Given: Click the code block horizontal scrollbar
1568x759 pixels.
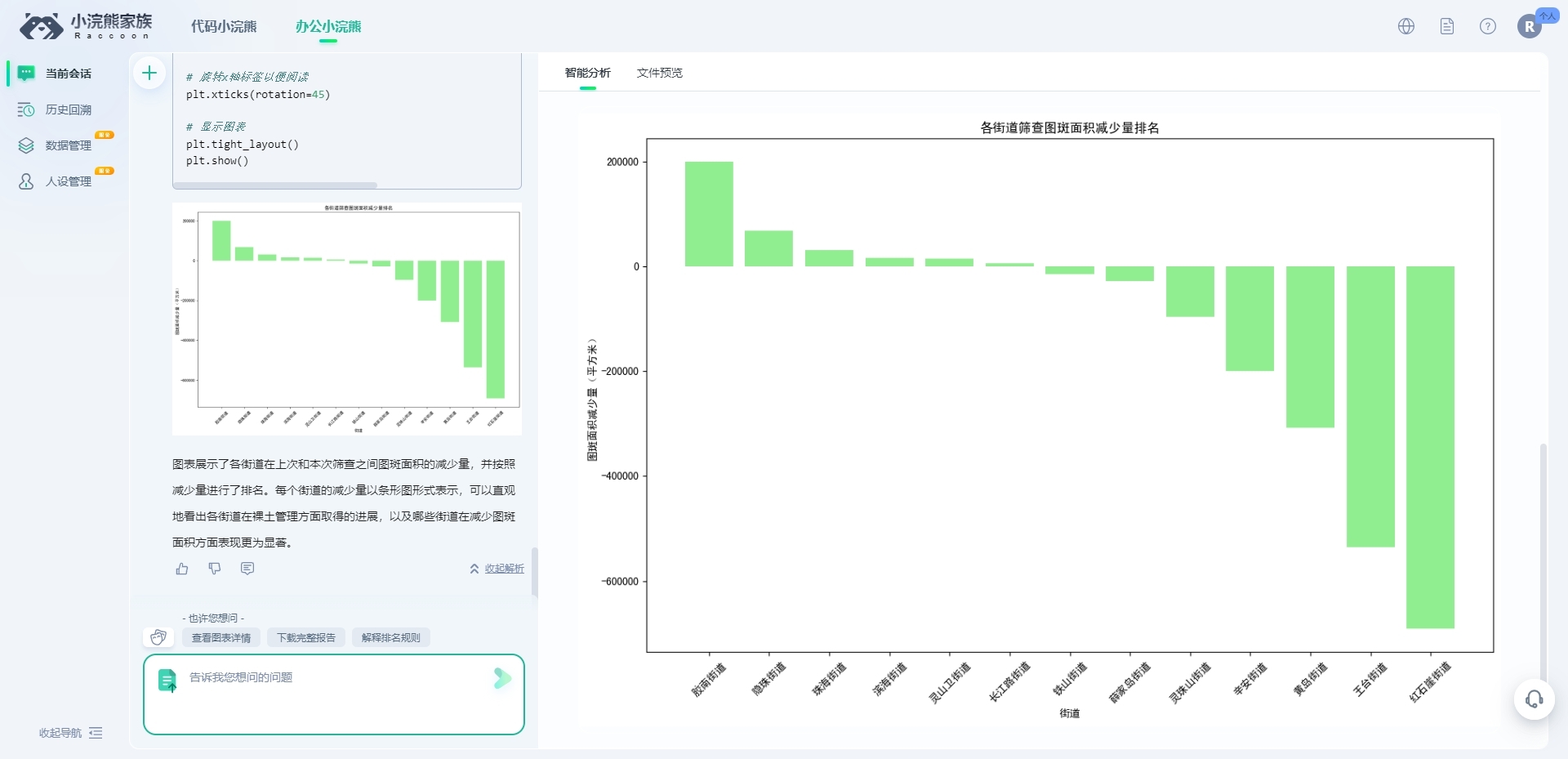Looking at the screenshot, I should coord(275,185).
